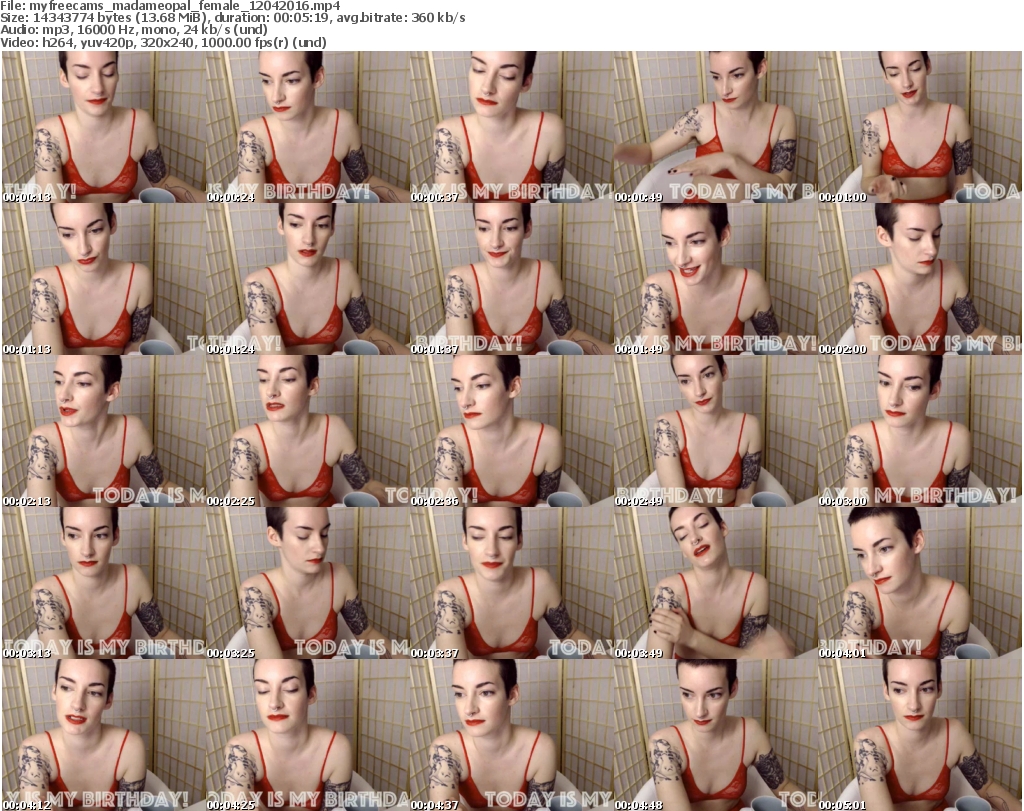Click the 00:04:12 timestamp label
The image size is (1024, 811).
(26, 805)
